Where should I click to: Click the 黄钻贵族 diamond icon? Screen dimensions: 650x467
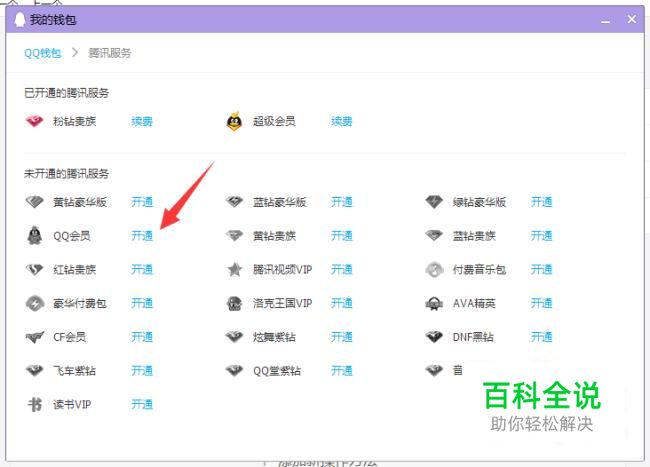point(234,236)
